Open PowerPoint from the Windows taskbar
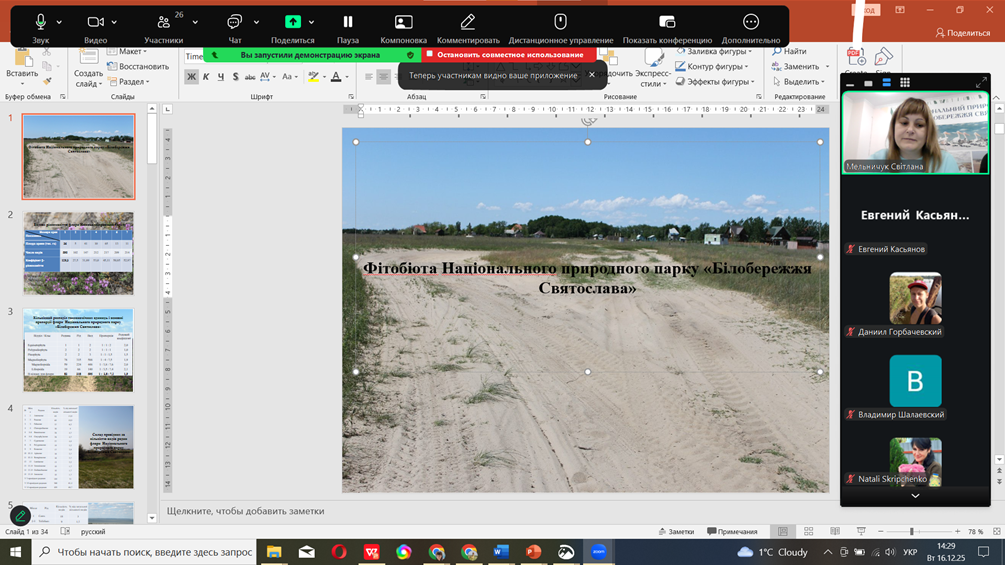Screen dimensions: 1006x565 tap(533, 552)
